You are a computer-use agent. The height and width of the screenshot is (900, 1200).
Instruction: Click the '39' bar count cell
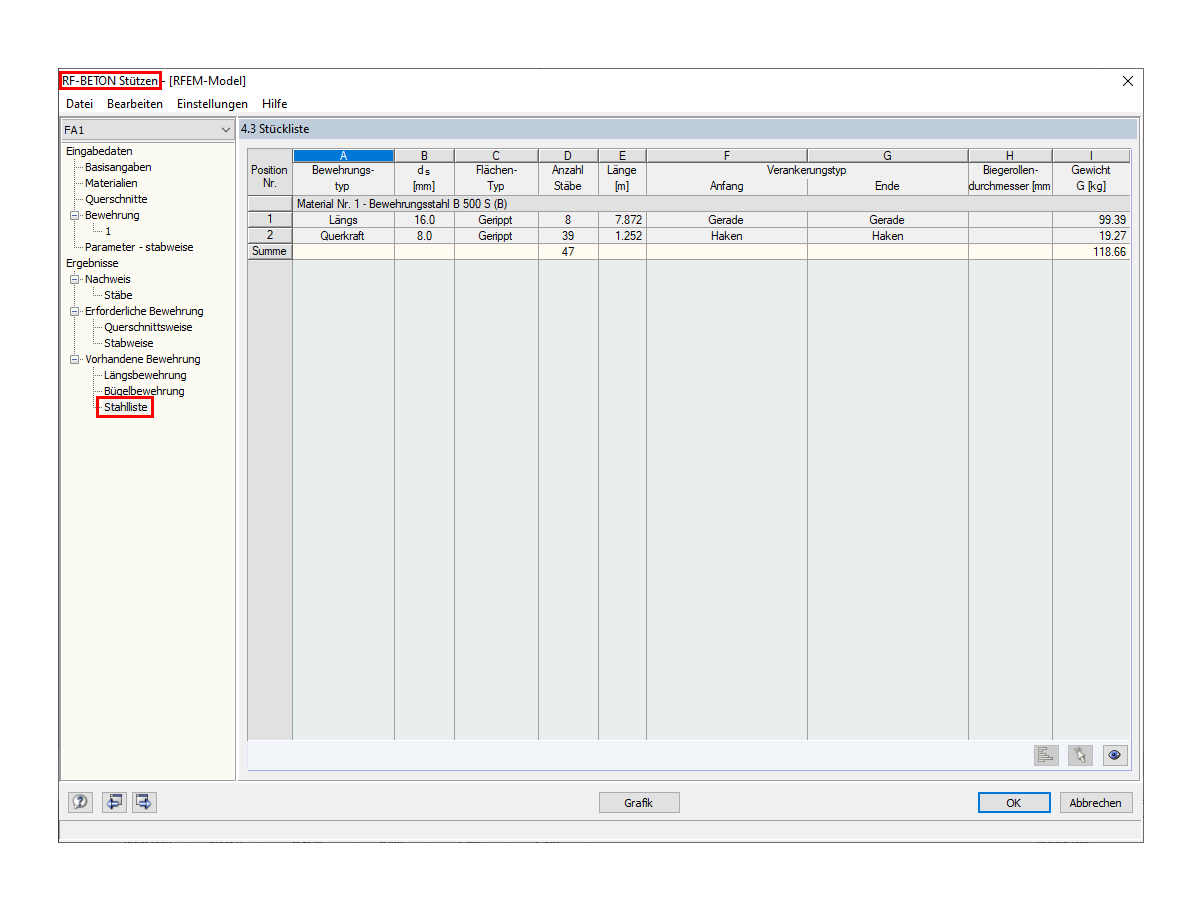(568, 236)
